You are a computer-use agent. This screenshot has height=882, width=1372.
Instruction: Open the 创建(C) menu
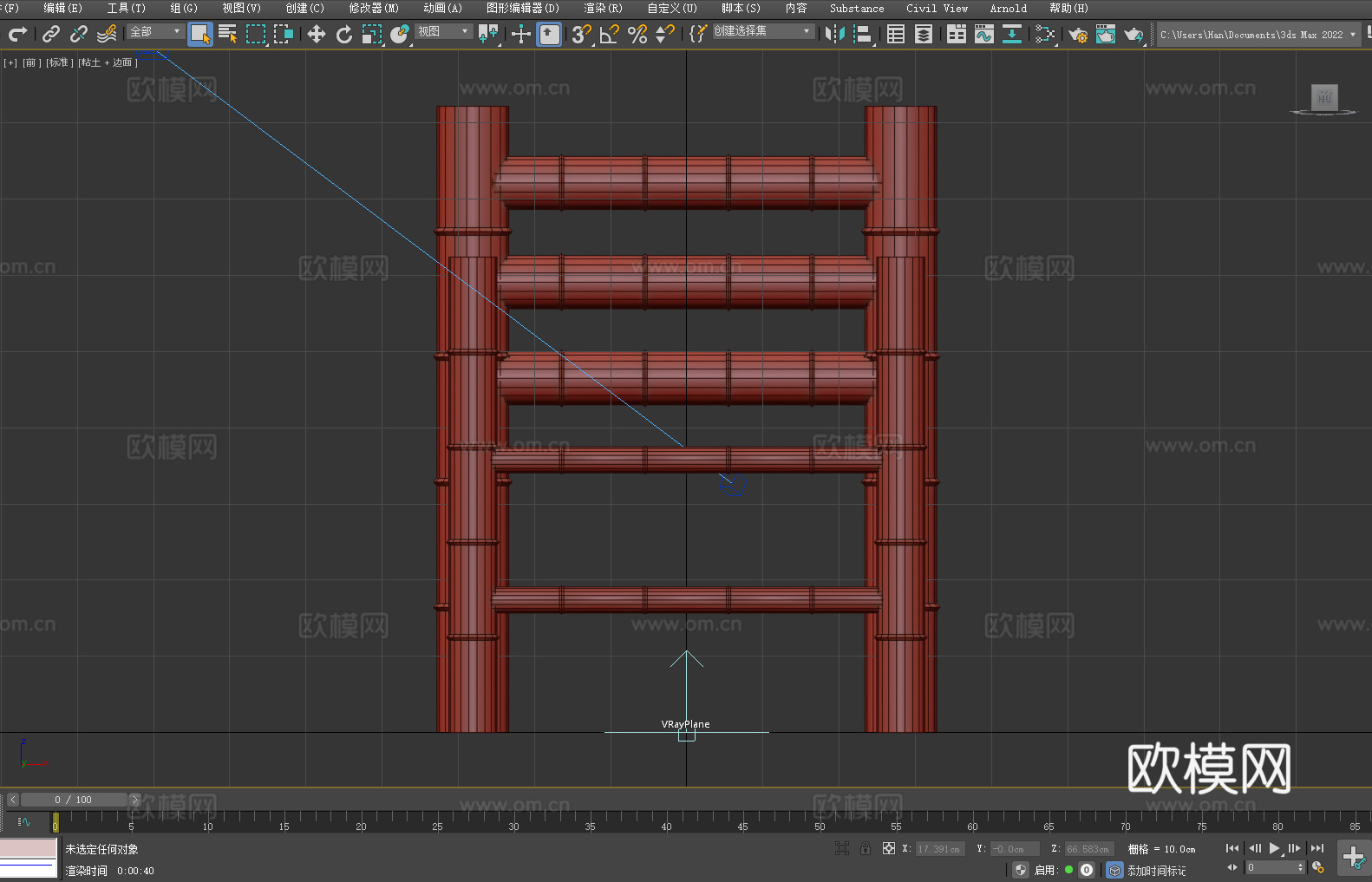coord(304,8)
